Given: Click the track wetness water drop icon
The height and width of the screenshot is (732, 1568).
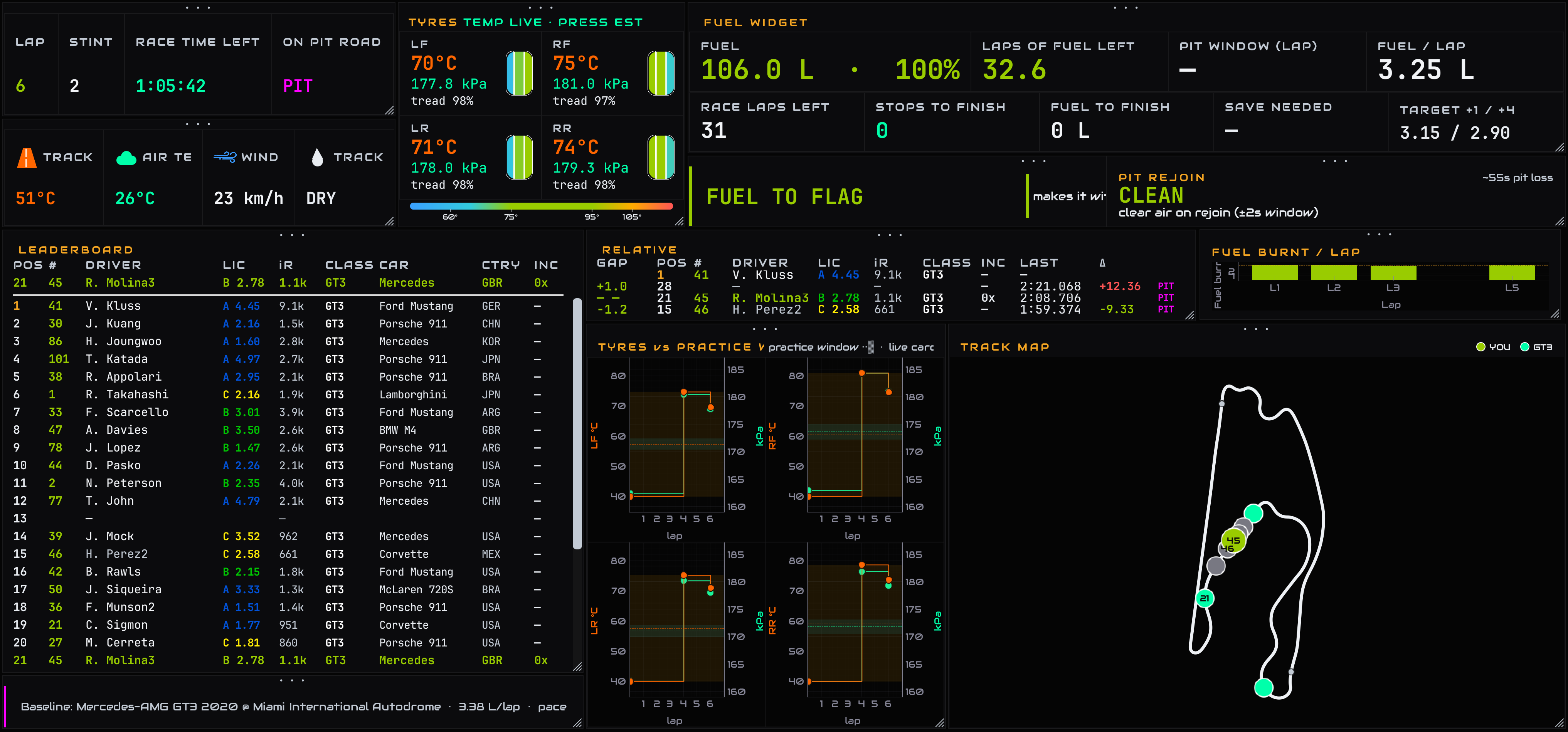Looking at the screenshot, I should pos(317,158).
